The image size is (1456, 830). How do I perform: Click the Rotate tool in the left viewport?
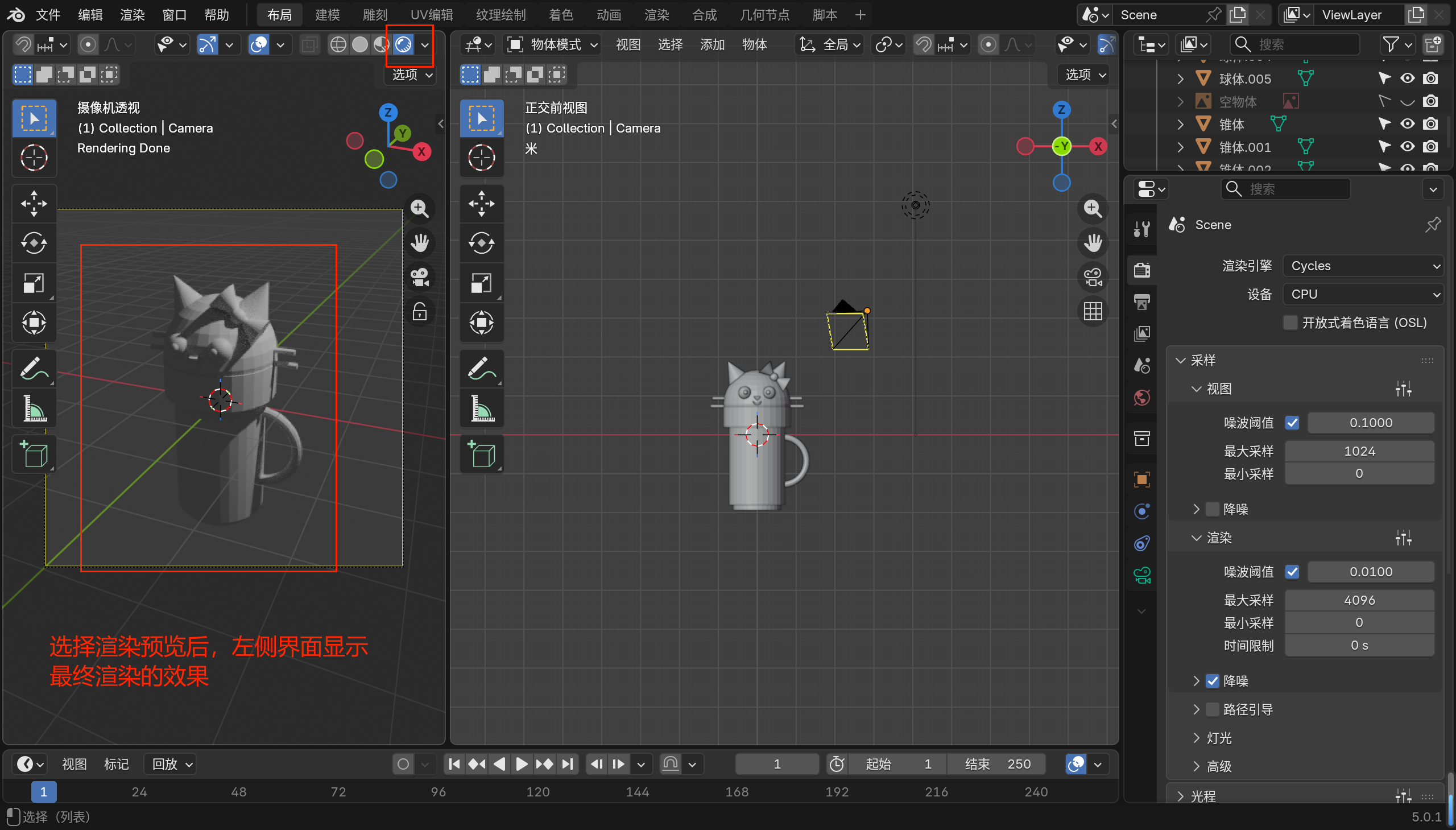(x=34, y=243)
